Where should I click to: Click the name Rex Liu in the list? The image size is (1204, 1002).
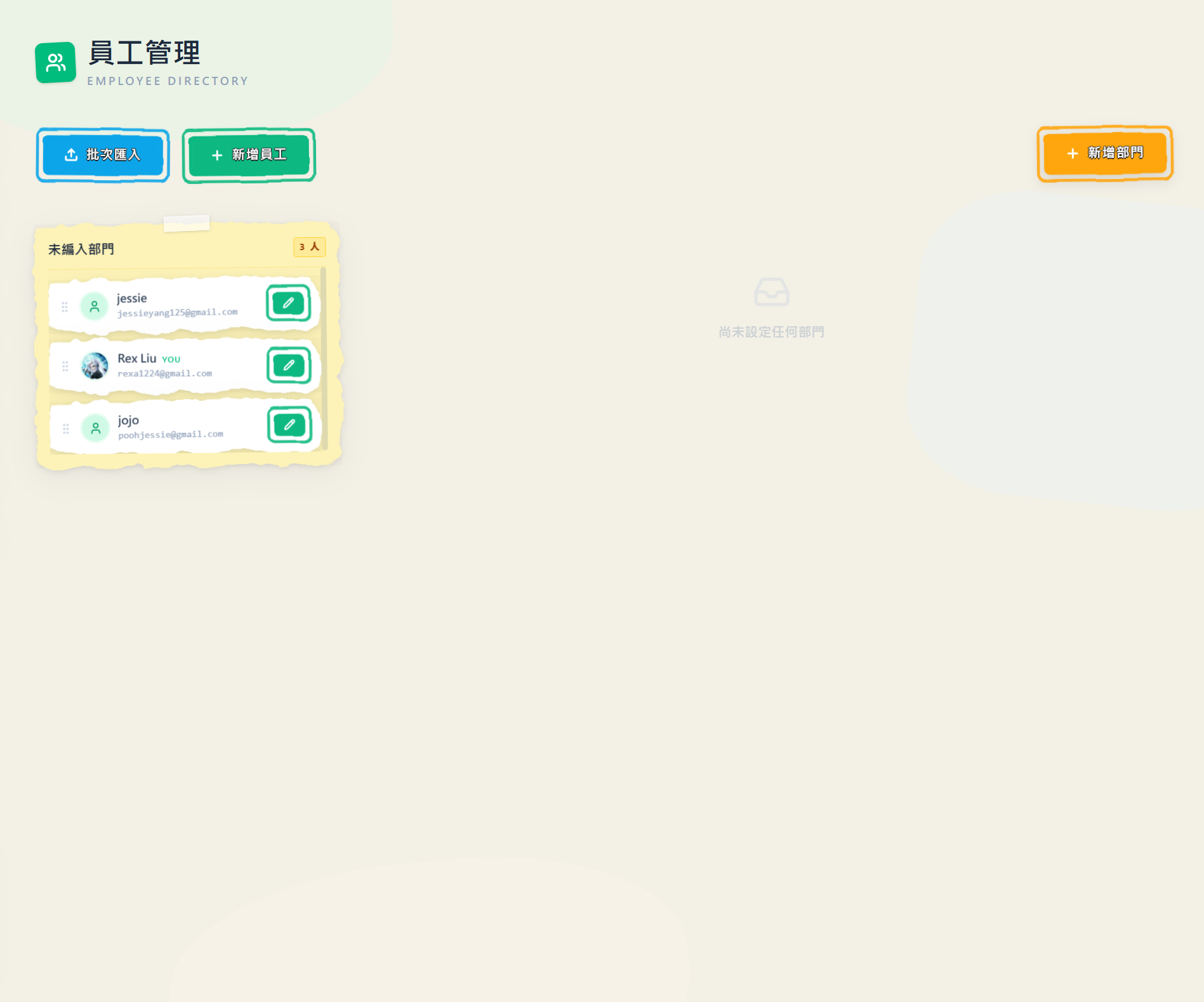click(137, 359)
